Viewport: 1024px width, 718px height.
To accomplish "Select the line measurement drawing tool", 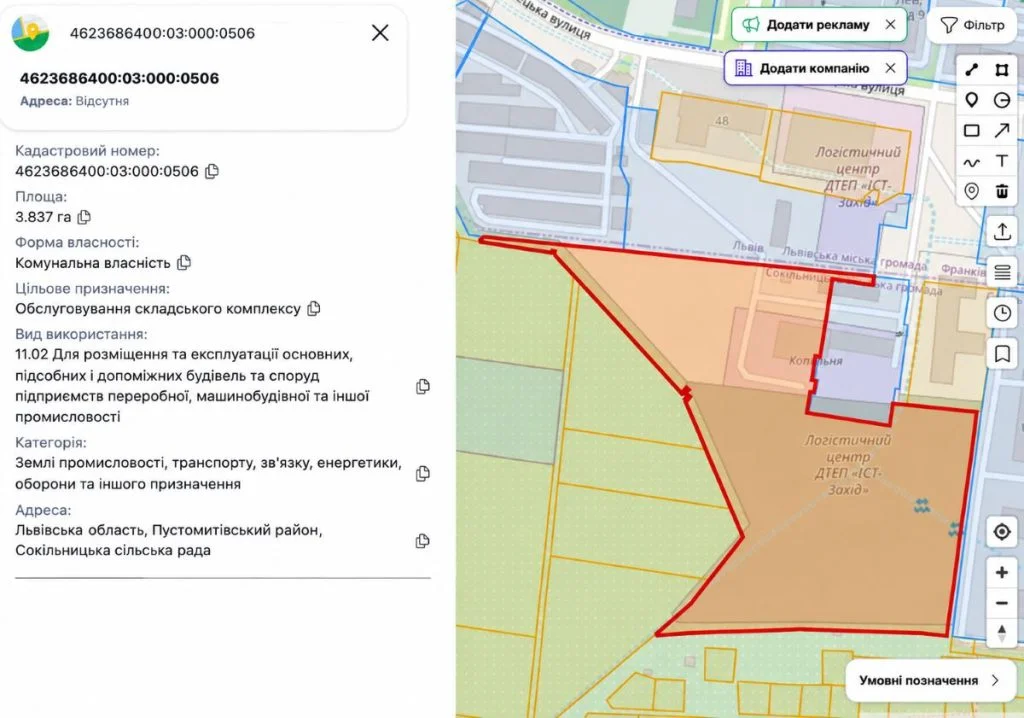I will pyautogui.click(x=972, y=70).
